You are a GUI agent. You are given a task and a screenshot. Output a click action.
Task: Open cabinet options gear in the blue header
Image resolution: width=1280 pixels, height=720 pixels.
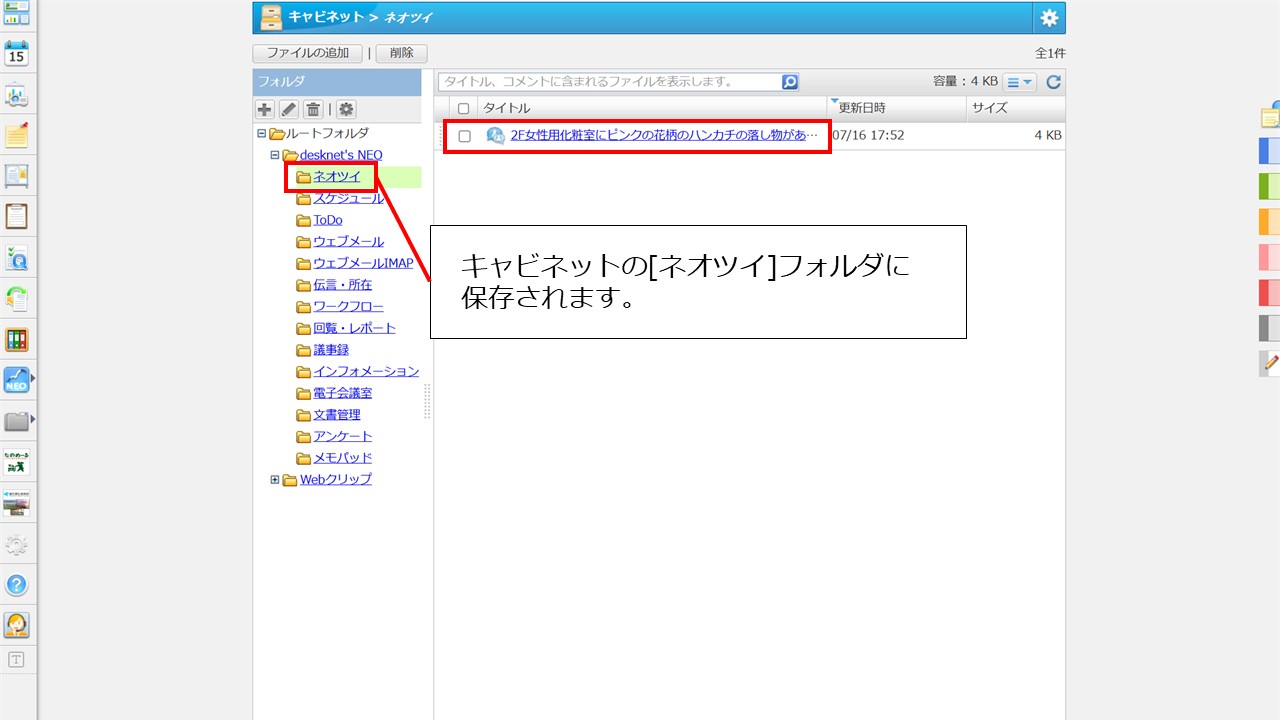pyautogui.click(x=1048, y=17)
